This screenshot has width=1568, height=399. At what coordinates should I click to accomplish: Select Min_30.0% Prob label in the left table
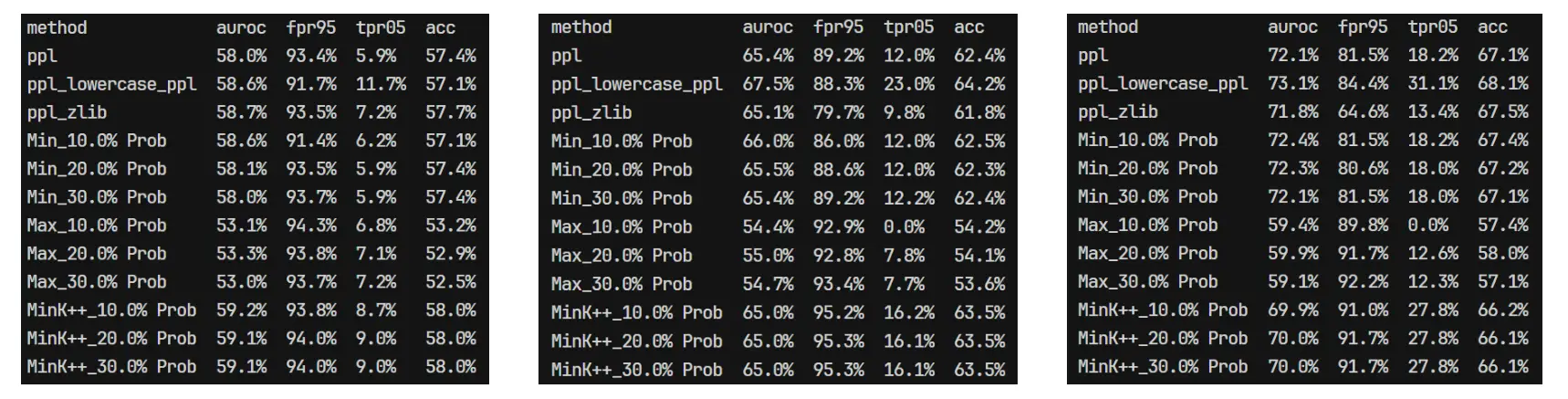tap(97, 197)
